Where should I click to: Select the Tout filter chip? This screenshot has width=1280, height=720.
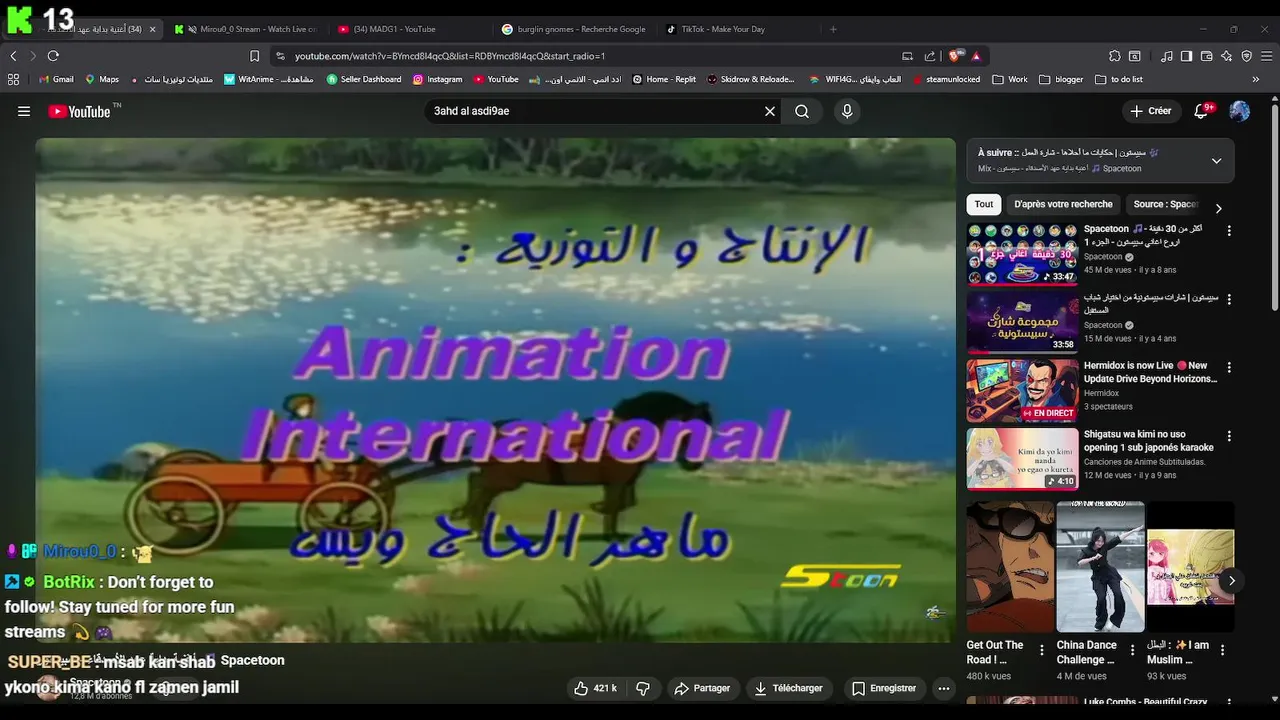[x=984, y=204]
